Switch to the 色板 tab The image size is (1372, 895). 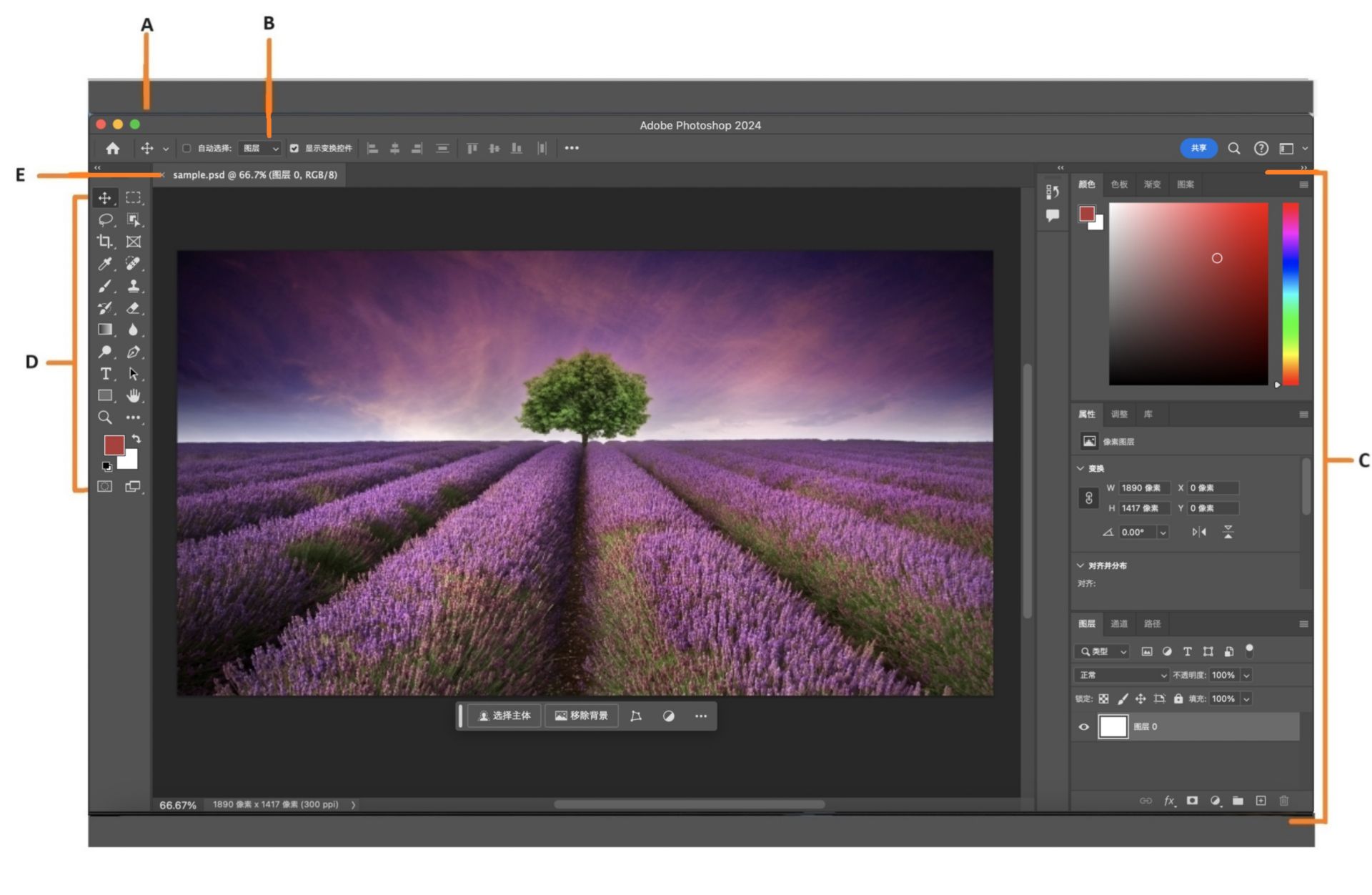[1119, 184]
